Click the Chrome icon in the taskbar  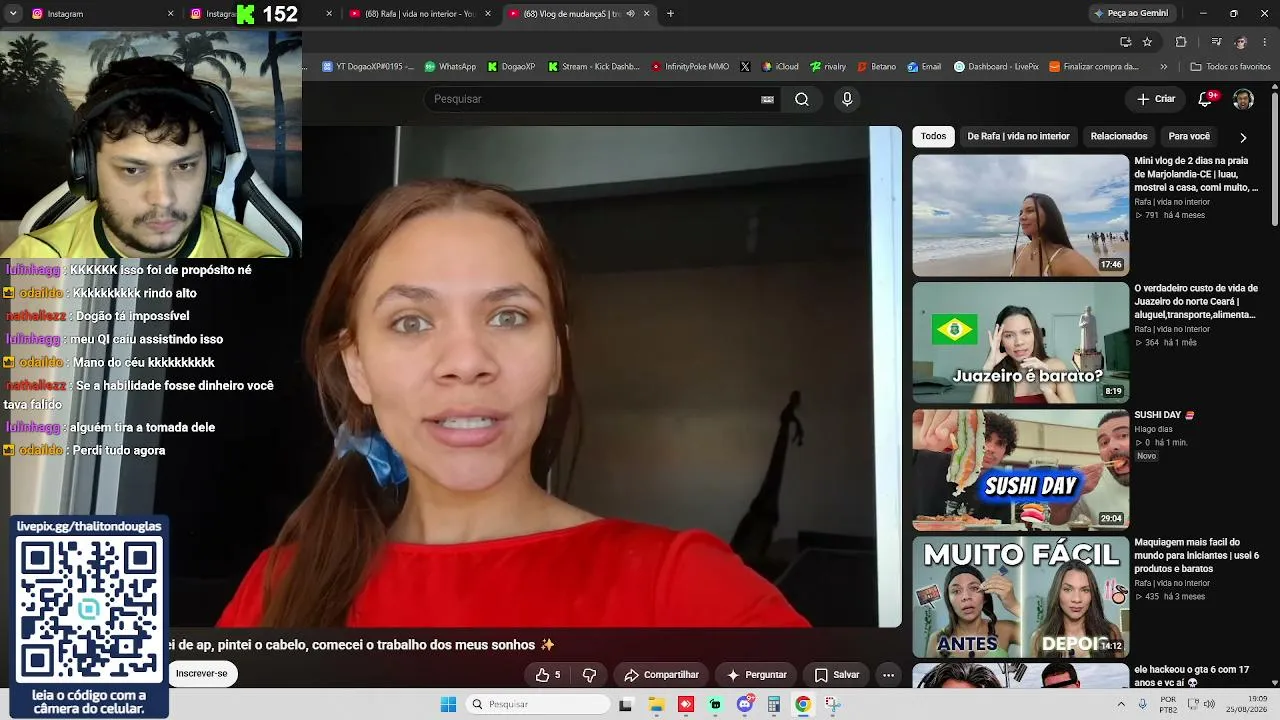[802, 704]
